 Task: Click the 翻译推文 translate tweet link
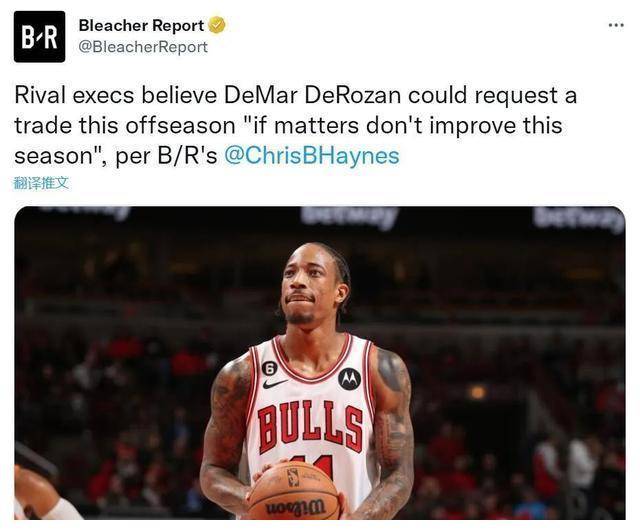(41, 183)
